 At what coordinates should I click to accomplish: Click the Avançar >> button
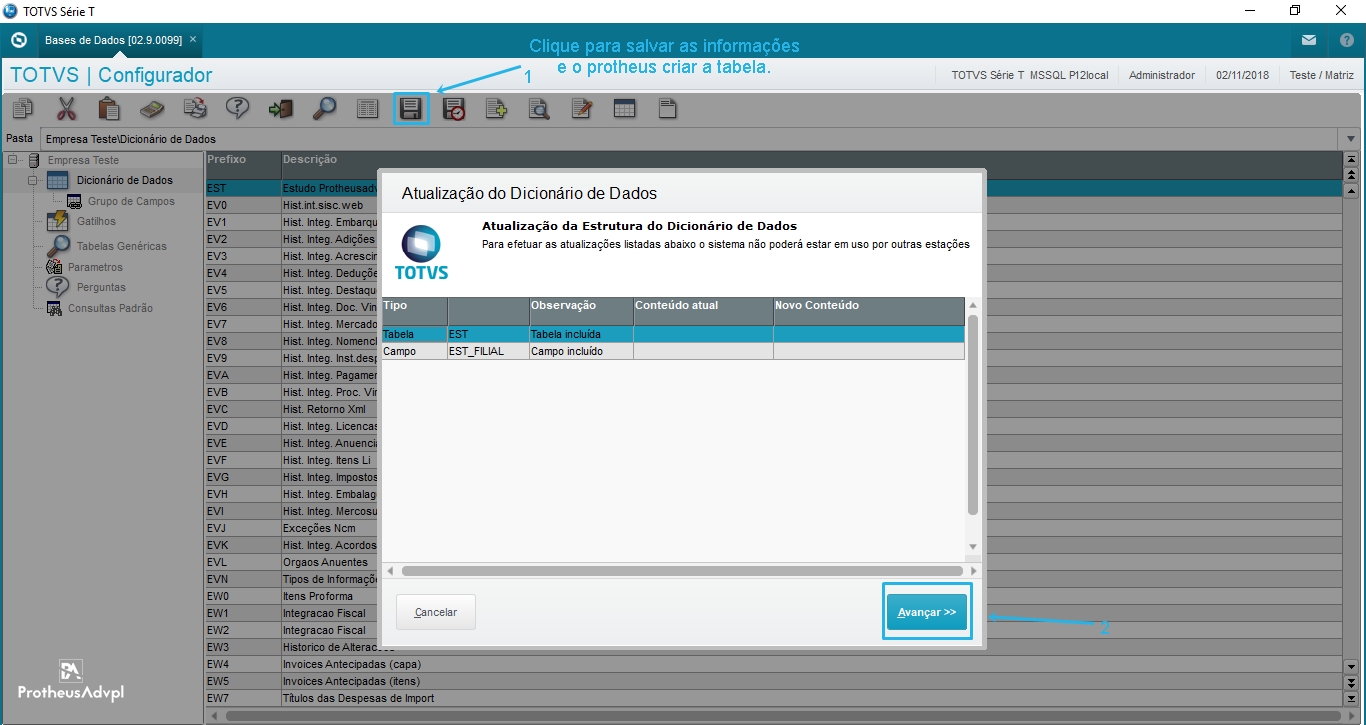(x=927, y=612)
